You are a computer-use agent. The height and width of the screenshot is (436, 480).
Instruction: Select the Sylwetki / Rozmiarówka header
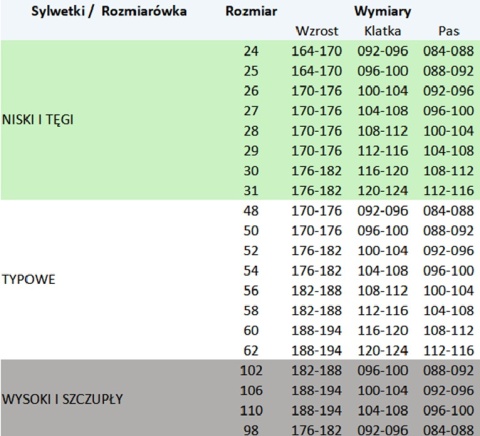[x=109, y=11]
